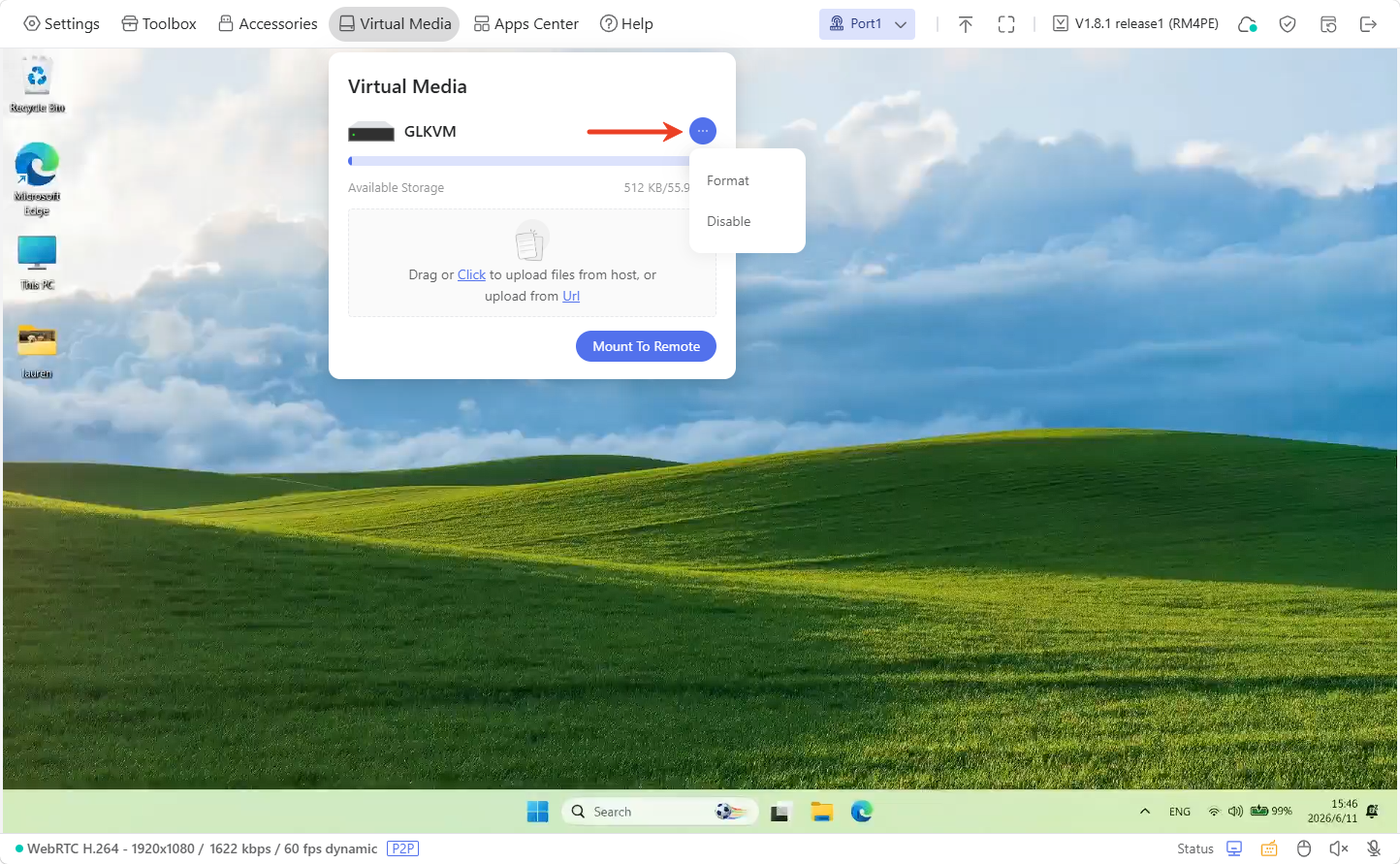The image size is (1400, 864).
Task: Open the Settings menu
Action: (x=61, y=23)
